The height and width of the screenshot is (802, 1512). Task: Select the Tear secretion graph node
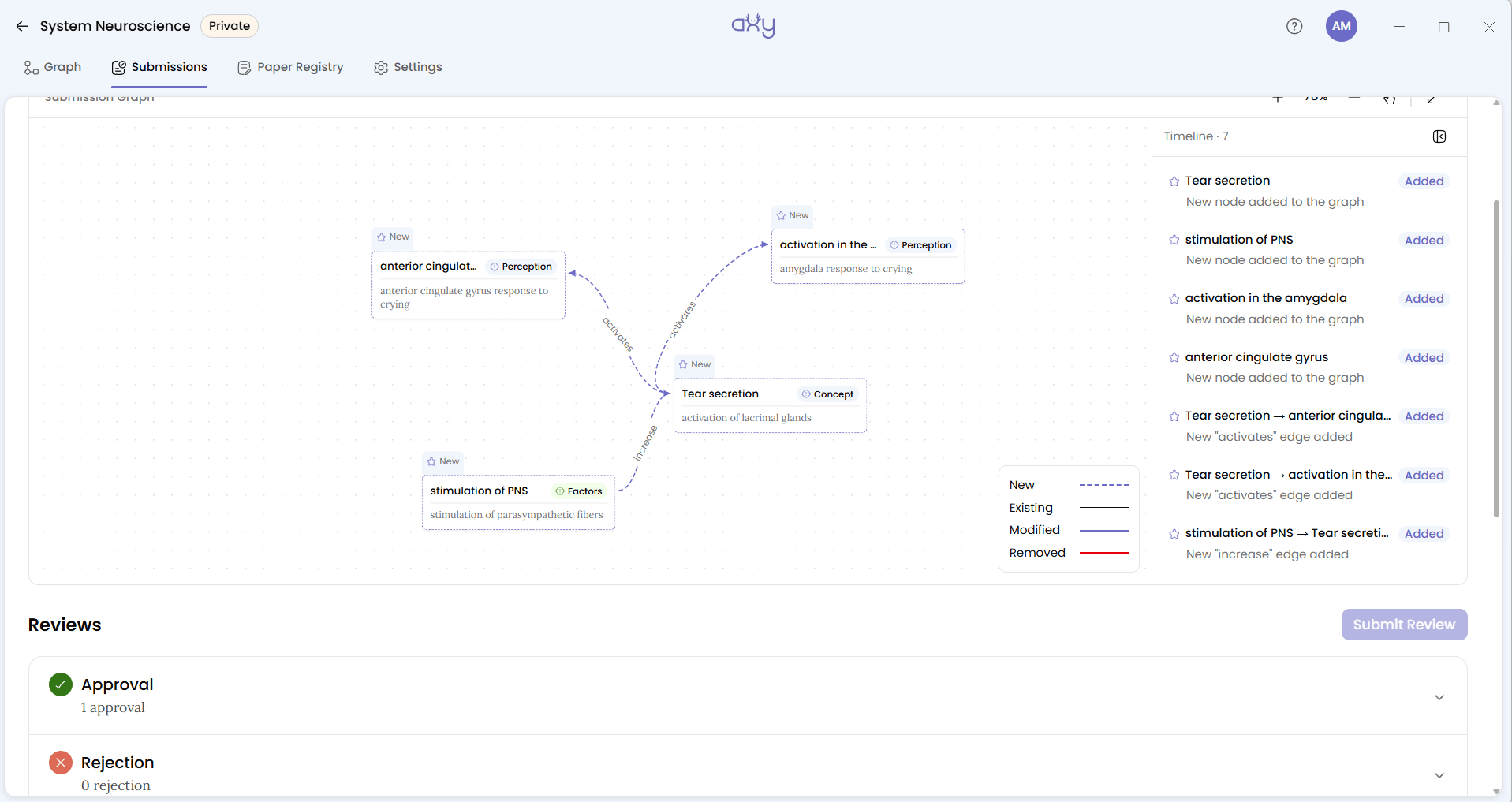(x=770, y=405)
